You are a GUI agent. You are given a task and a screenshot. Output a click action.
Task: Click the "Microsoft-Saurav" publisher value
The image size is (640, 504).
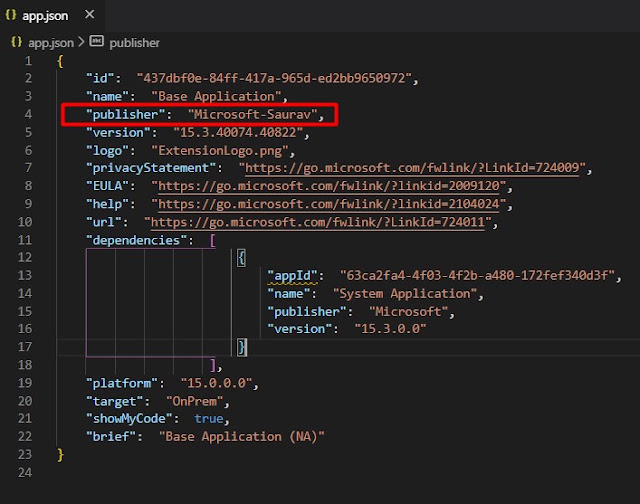pyautogui.click(x=252, y=114)
